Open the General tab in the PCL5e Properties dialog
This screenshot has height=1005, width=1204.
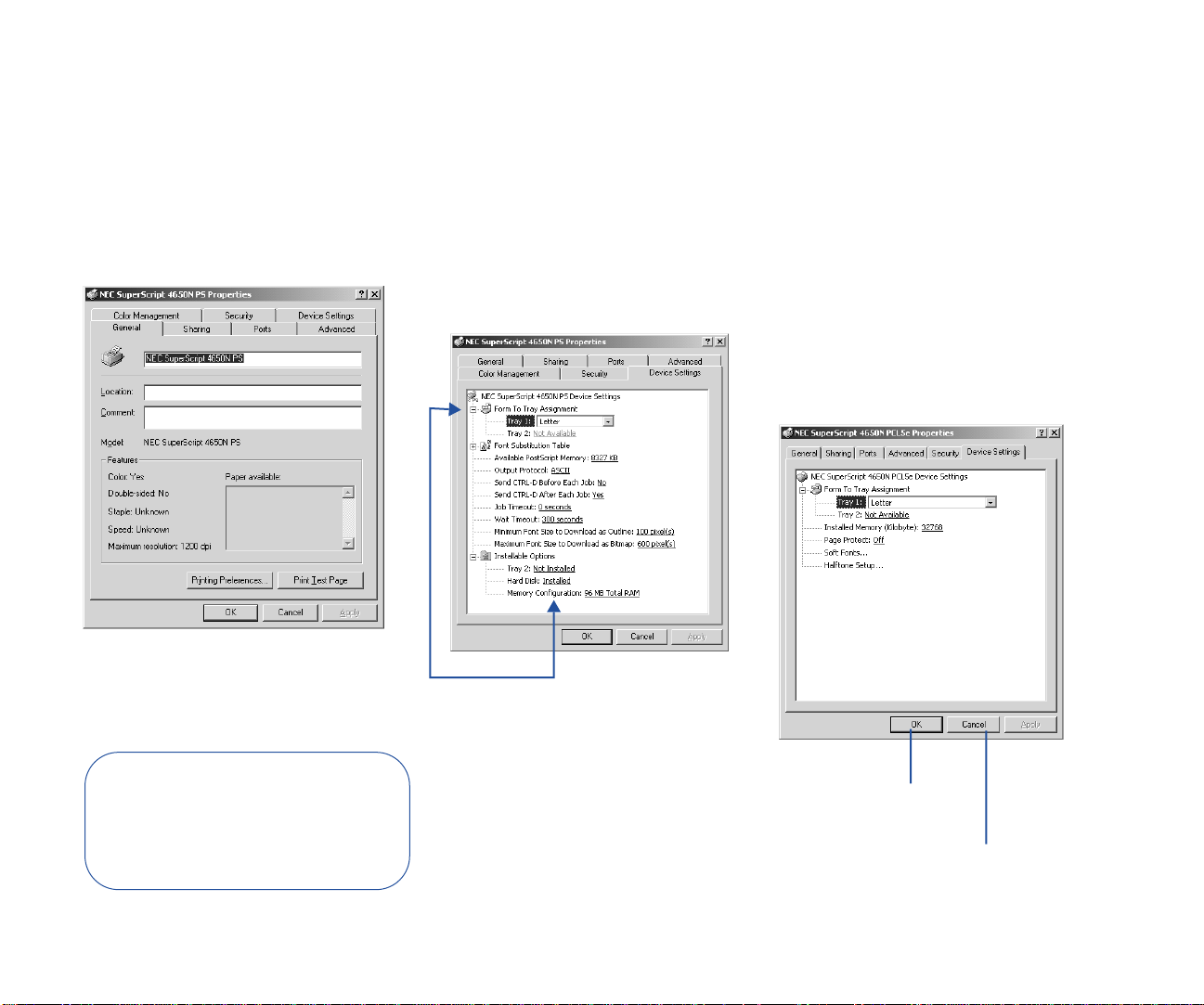[804, 453]
